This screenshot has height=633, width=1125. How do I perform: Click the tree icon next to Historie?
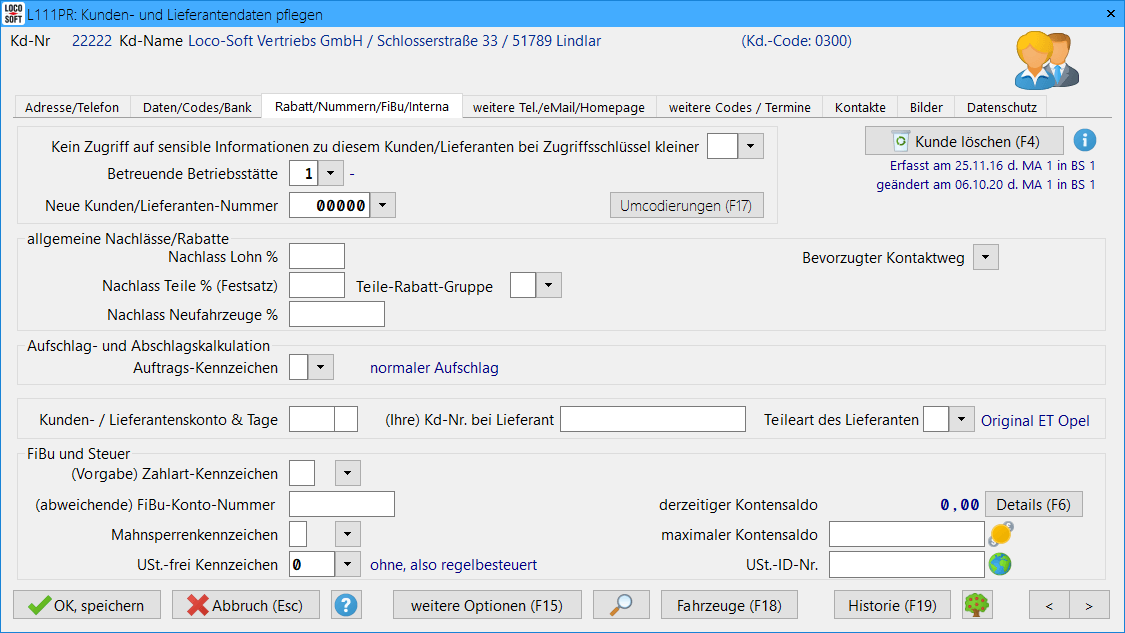point(977,605)
